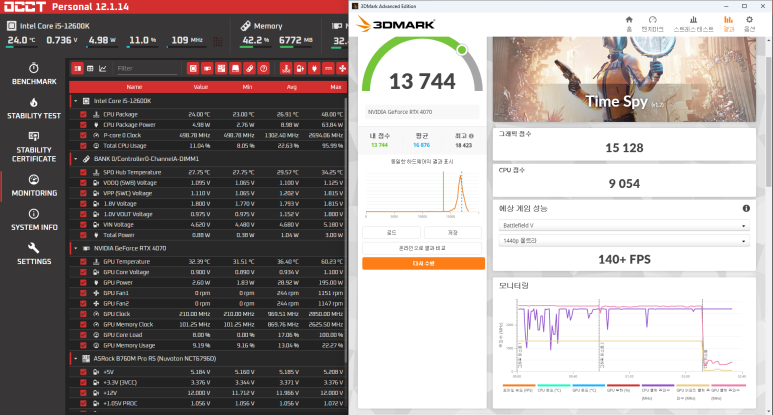
Task: Open 3DMark Benchmarks (gauge icon)
Action: coord(652,24)
